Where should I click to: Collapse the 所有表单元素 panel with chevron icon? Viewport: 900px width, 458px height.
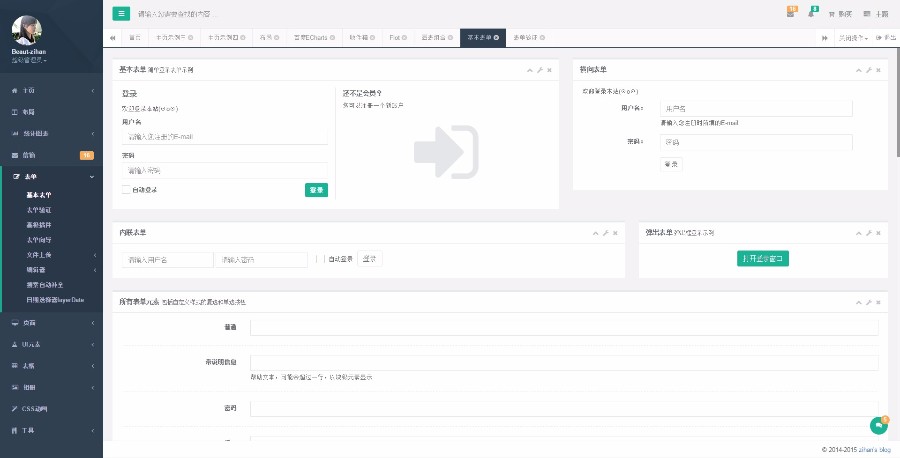pos(859,302)
